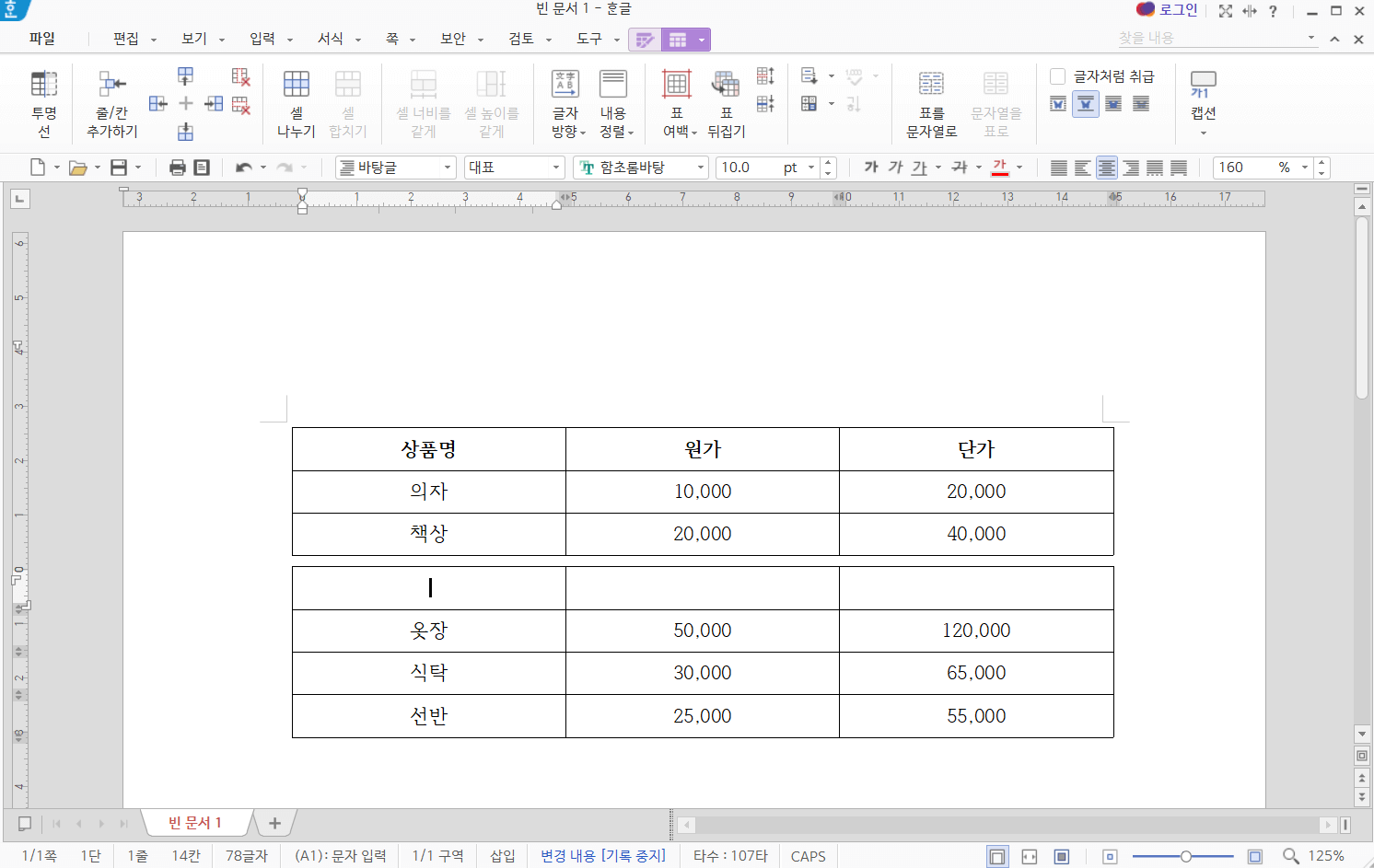This screenshot has height=868, width=1374.
Task: Toggle the selected text-wrap position button
Action: [x=1086, y=104]
